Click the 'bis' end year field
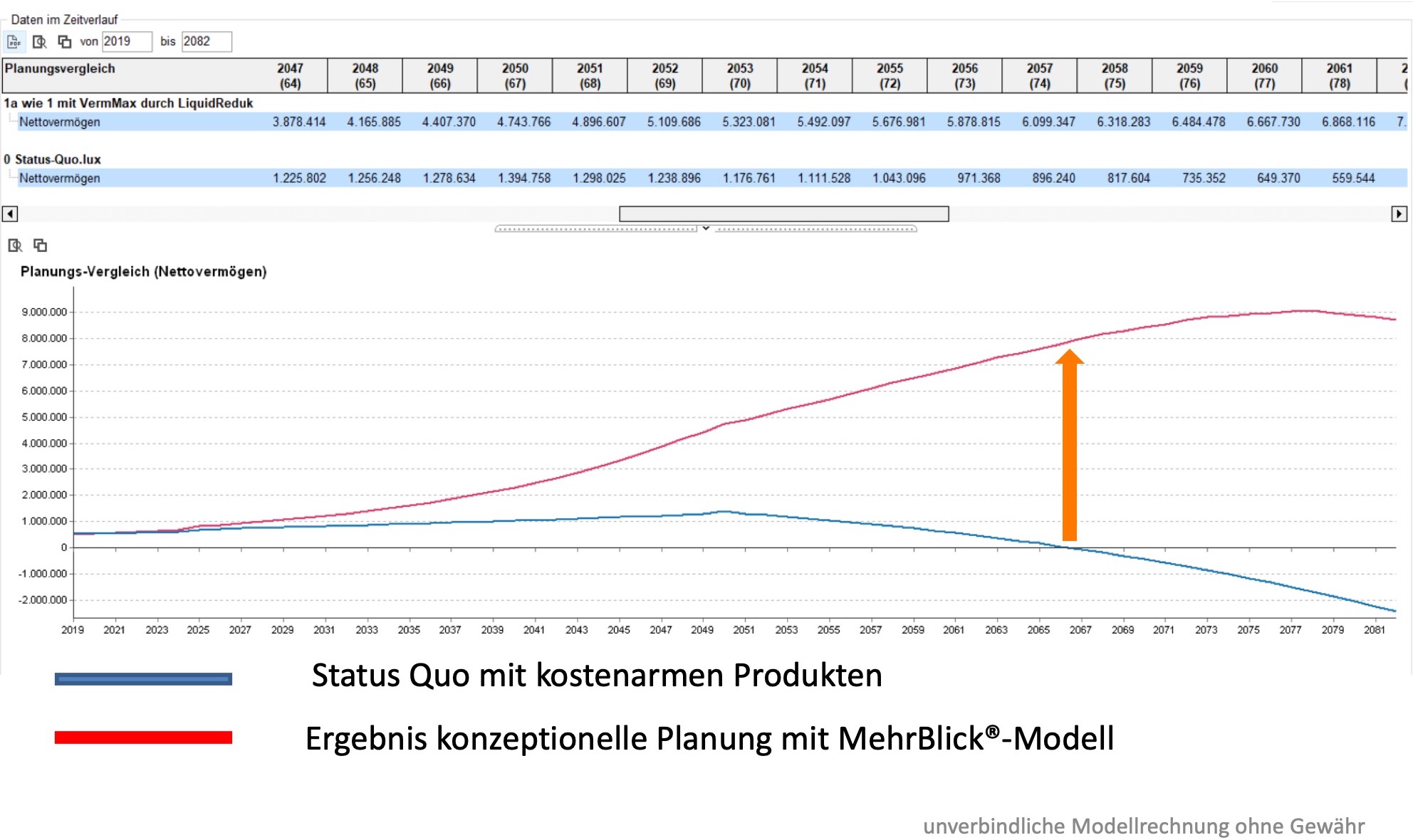The height and width of the screenshot is (840, 1413). (x=206, y=41)
